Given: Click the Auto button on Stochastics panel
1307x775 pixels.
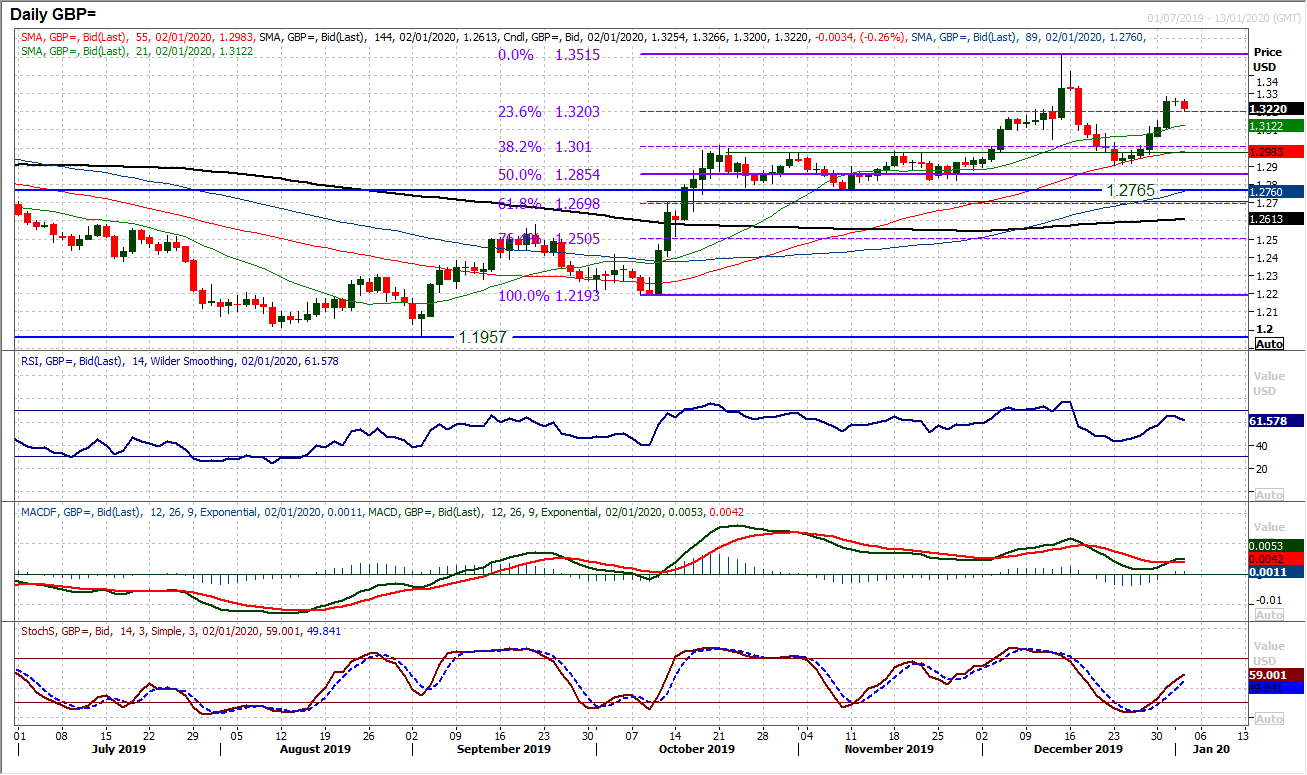Looking at the screenshot, I should (x=1268, y=719).
